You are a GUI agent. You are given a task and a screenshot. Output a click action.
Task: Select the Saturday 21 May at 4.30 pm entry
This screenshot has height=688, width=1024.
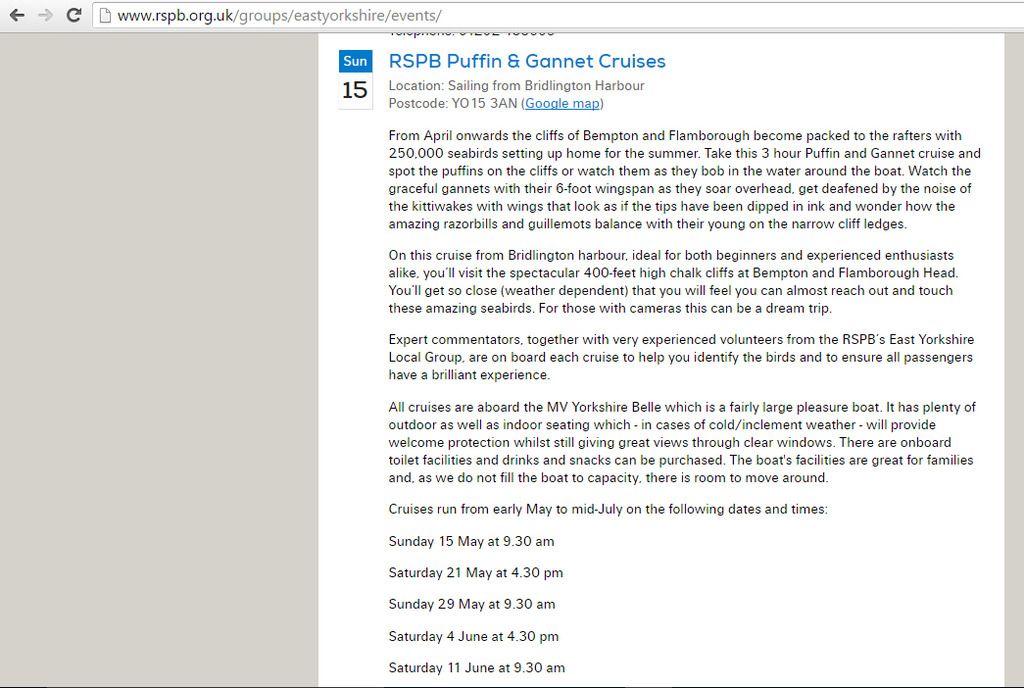point(475,572)
